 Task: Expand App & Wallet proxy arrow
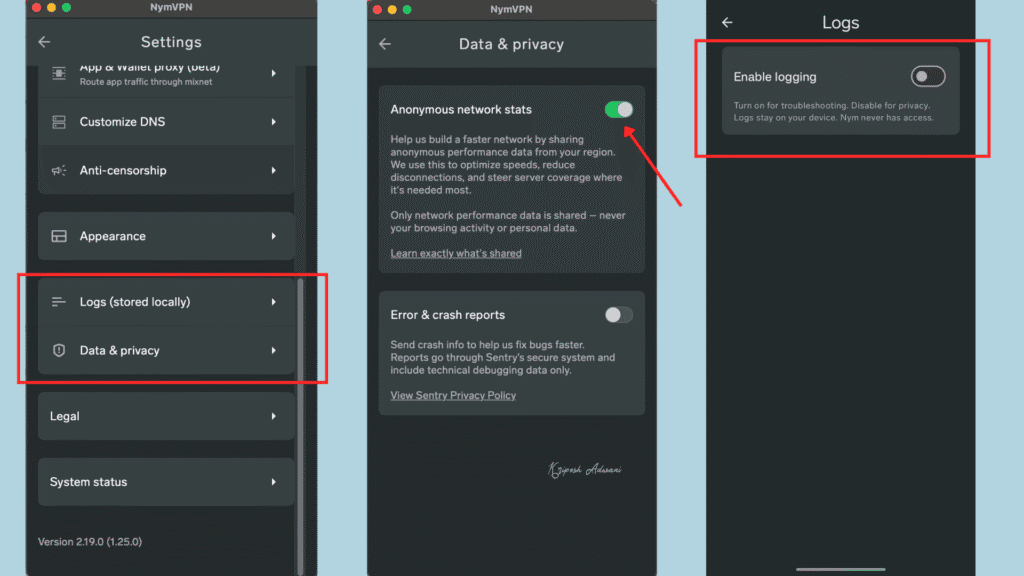(x=274, y=73)
